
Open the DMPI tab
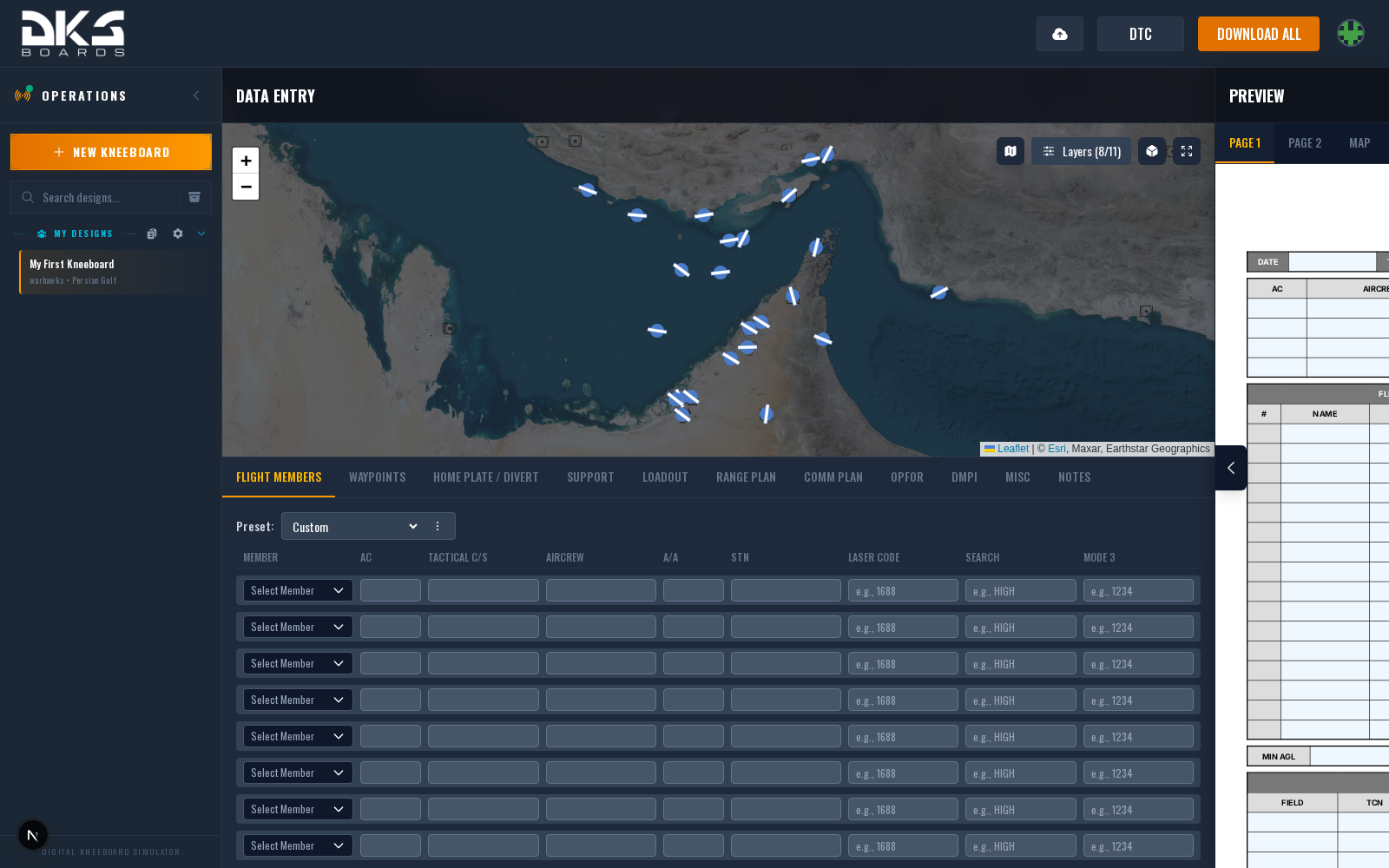coord(964,477)
